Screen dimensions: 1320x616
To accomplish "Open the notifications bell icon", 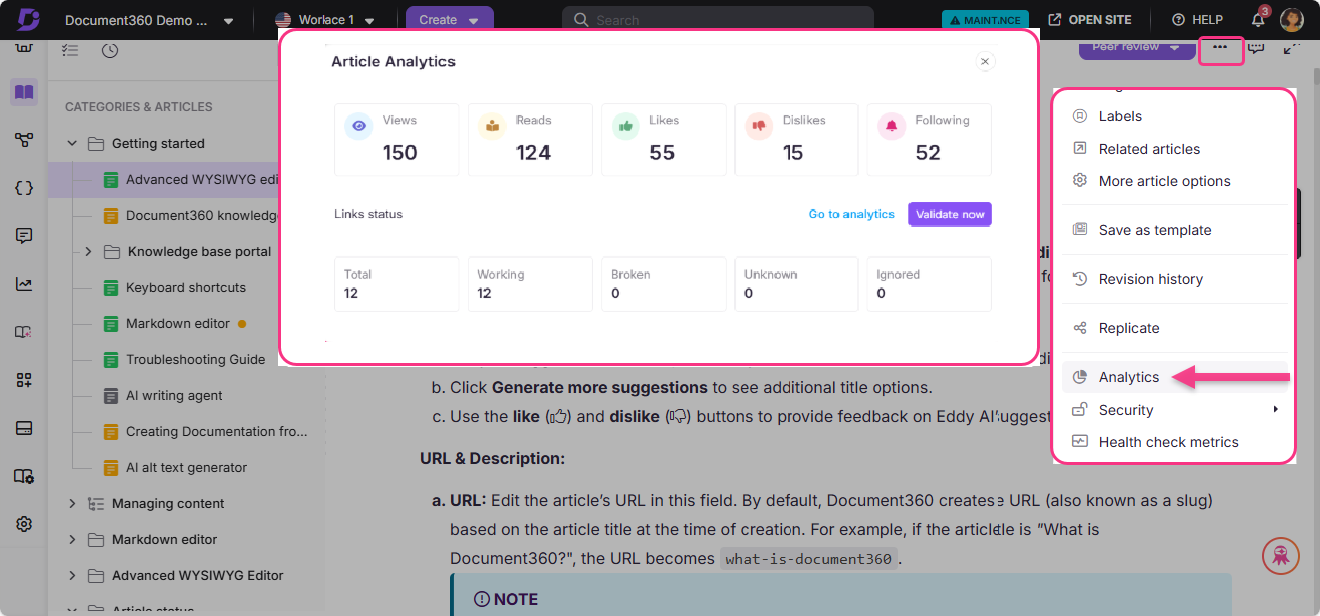I will click(1258, 20).
